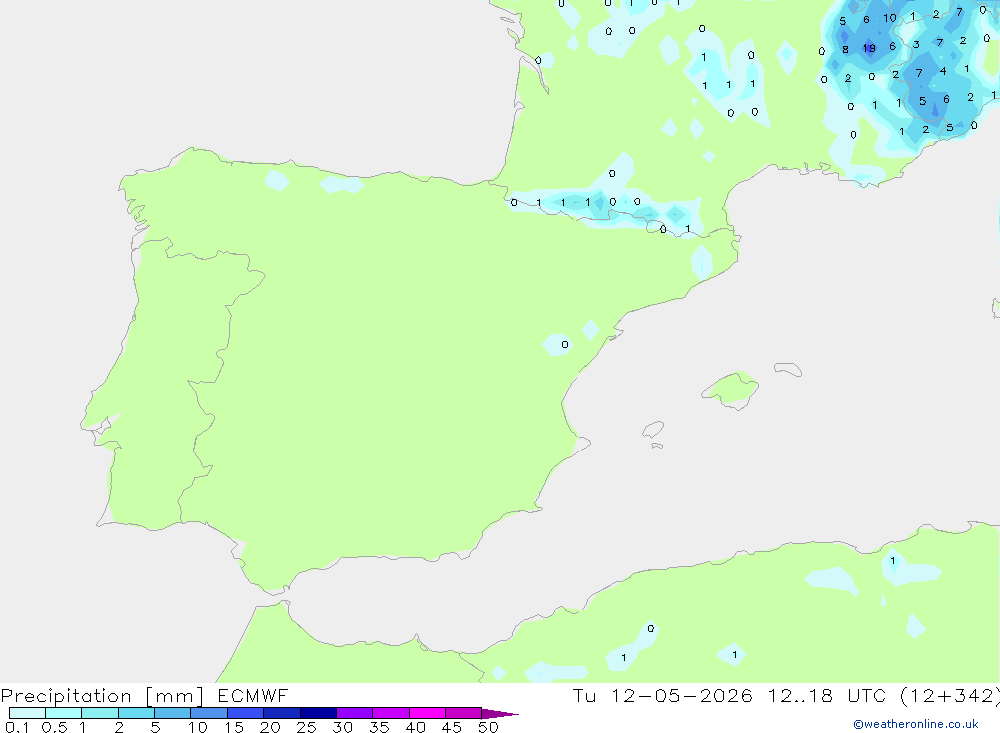Click the '40' legend scale label

[415, 727]
